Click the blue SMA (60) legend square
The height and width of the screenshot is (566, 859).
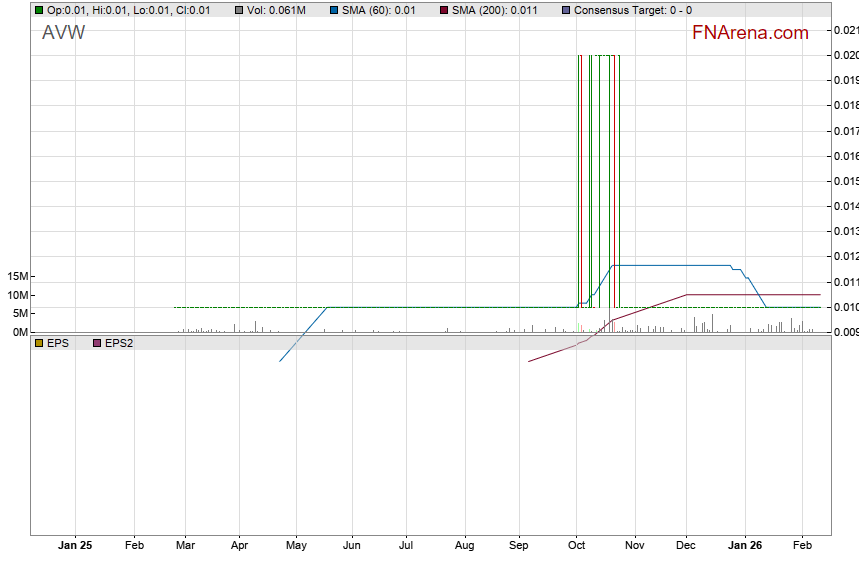[333, 10]
